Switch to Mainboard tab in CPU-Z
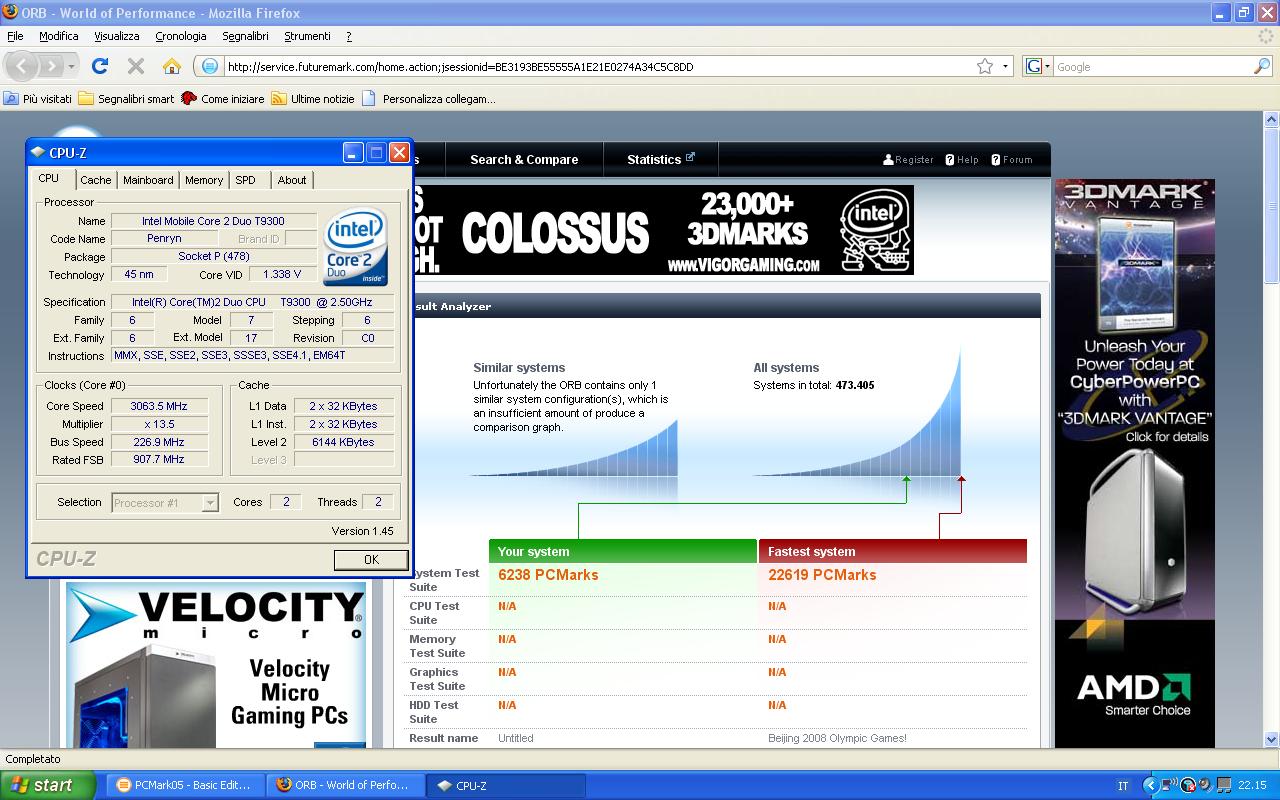Image resolution: width=1280 pixels, height=800 pixels. 148,180
